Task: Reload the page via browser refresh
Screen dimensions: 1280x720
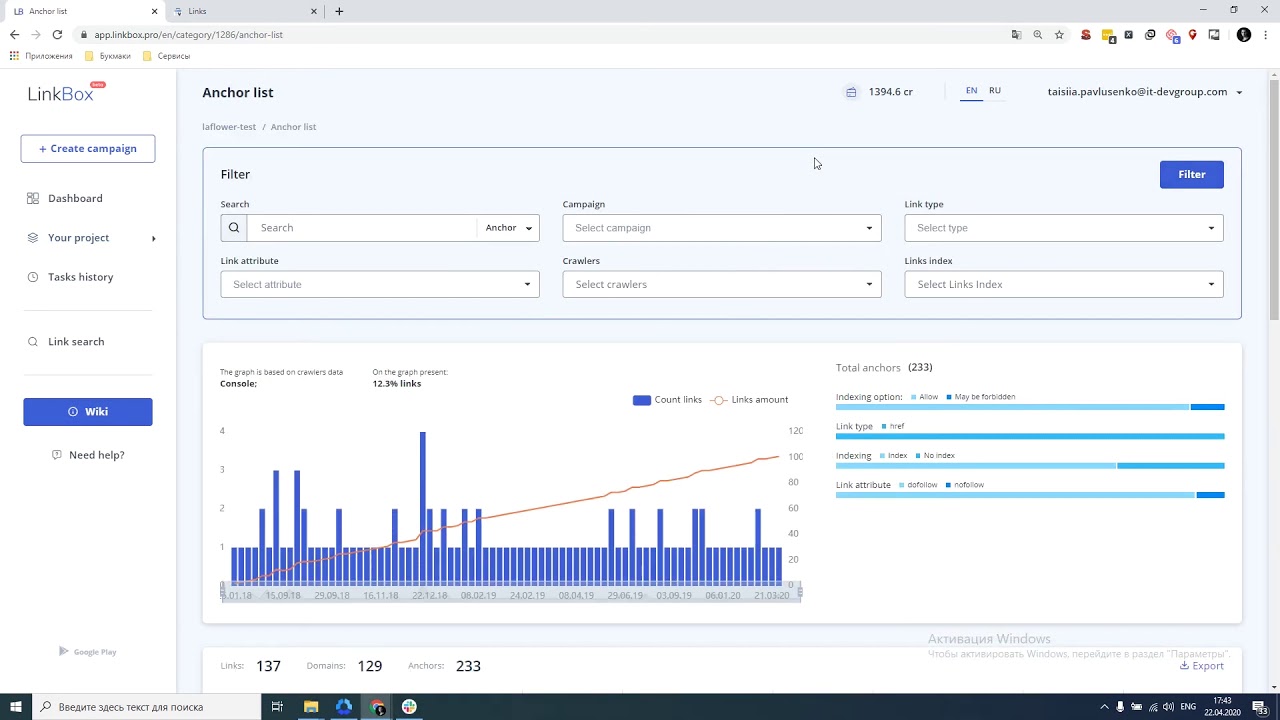Action: click(x=57, y=35)
